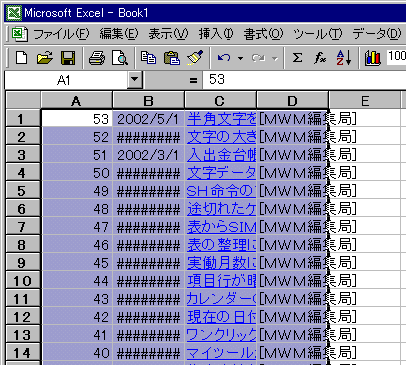
Task: Select column D header
Action: pos(292,100)
